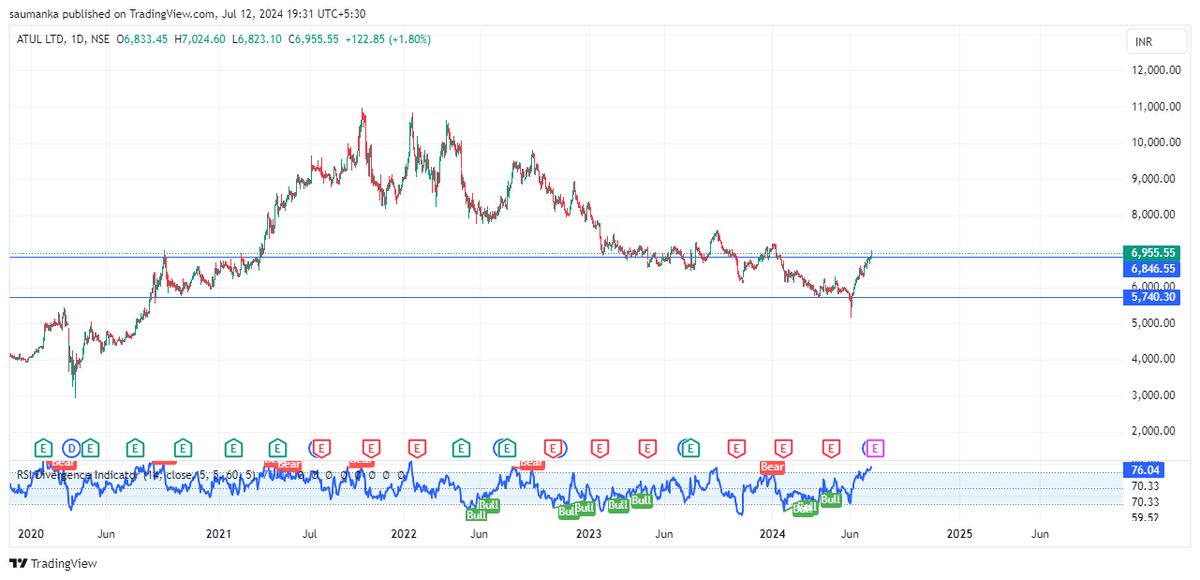Click the open value O6,833.45

click(x=143, y=39)
